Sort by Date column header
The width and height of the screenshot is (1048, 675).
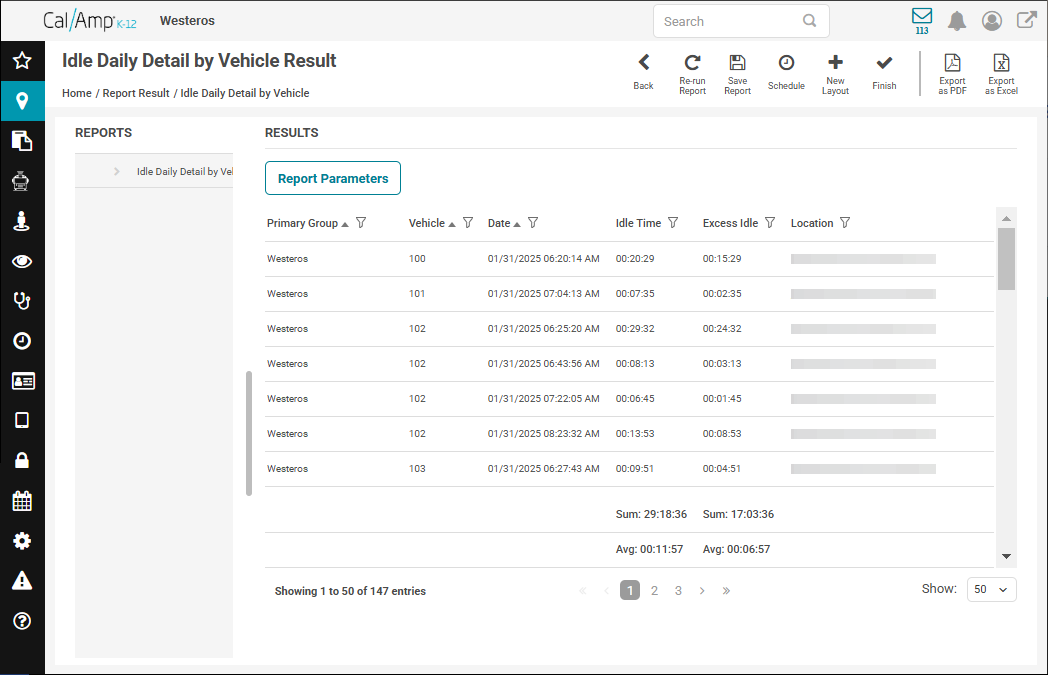[x=504, y=223]
